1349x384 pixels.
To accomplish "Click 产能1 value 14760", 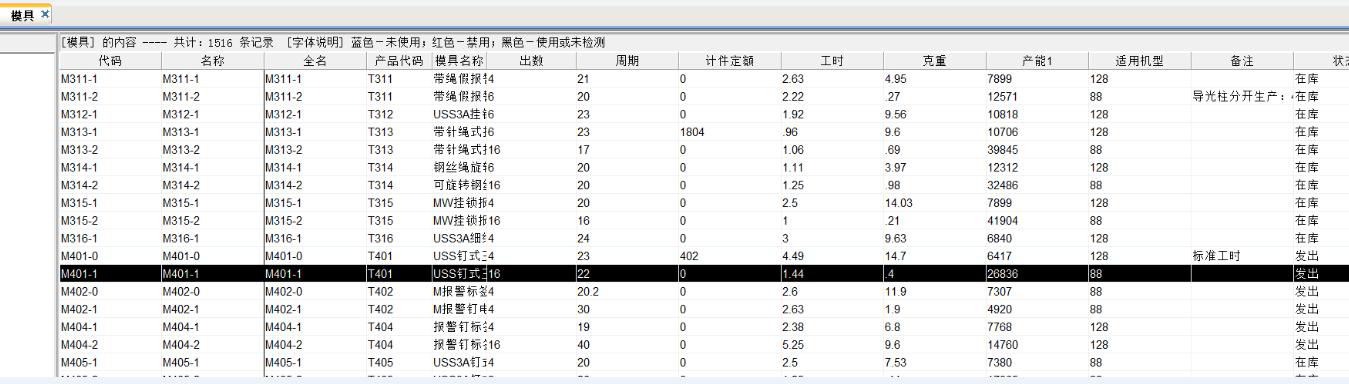I will tap(1036, 345).
